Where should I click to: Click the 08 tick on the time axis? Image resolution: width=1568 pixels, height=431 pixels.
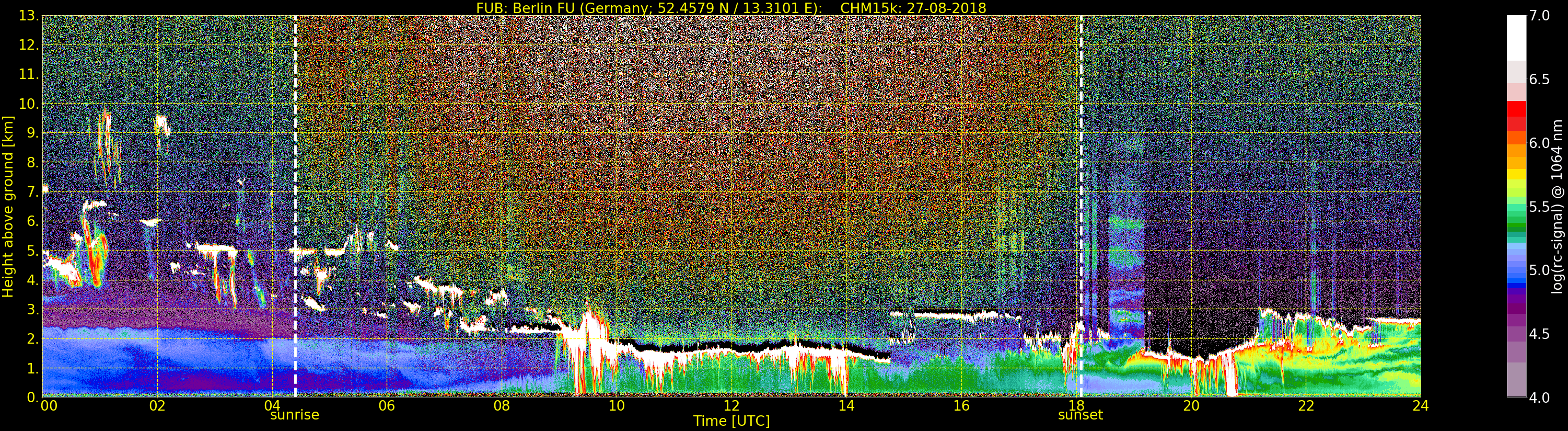(501, 406)
